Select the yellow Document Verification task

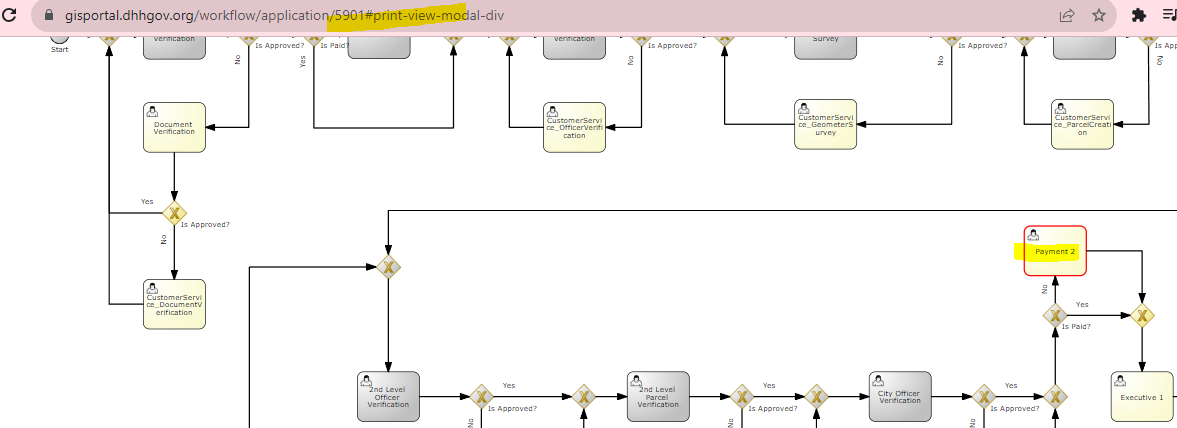coord(174,127)
